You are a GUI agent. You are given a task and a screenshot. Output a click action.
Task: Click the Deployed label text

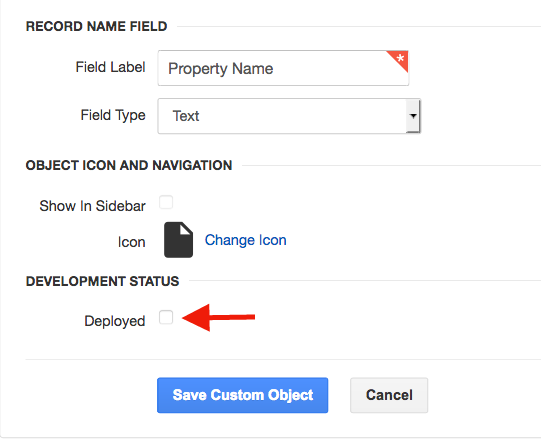click(x=115, y=321)
